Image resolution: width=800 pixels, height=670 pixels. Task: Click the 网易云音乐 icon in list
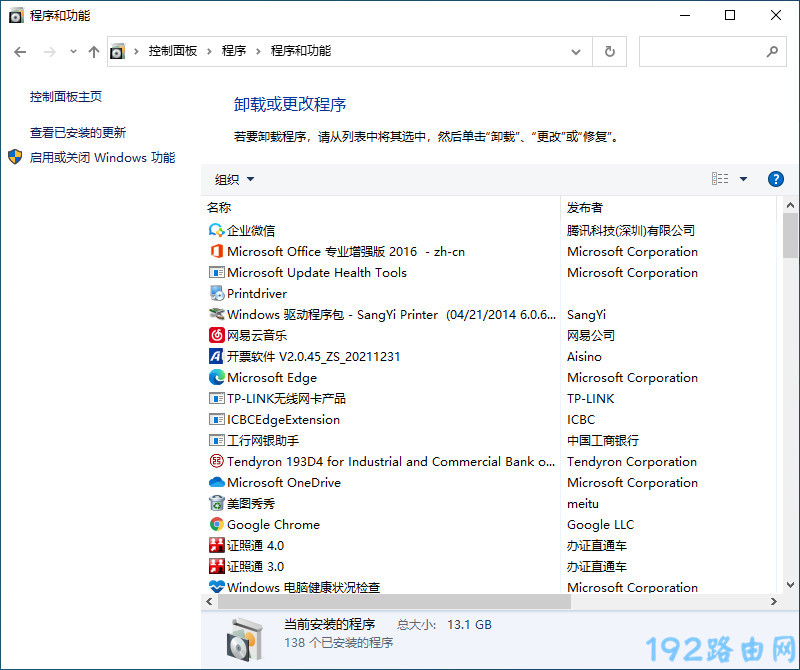pos(216,336)
